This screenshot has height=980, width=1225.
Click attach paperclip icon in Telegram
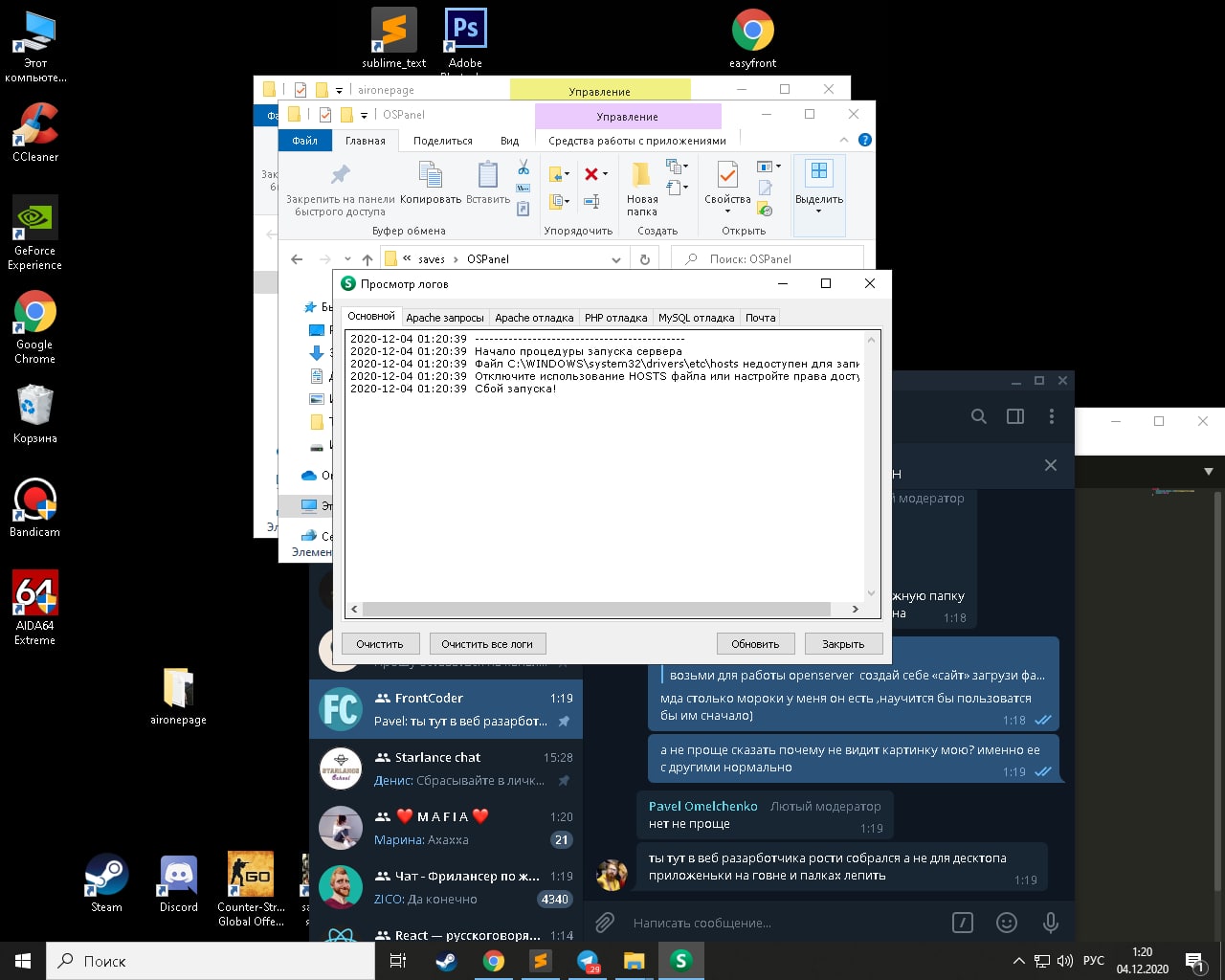[605, 923]
